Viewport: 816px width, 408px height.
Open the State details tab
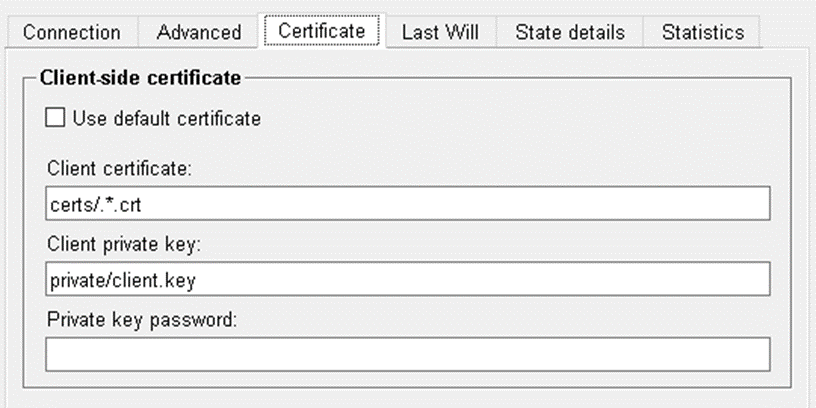pyautogui.click(x=570, y=32)
